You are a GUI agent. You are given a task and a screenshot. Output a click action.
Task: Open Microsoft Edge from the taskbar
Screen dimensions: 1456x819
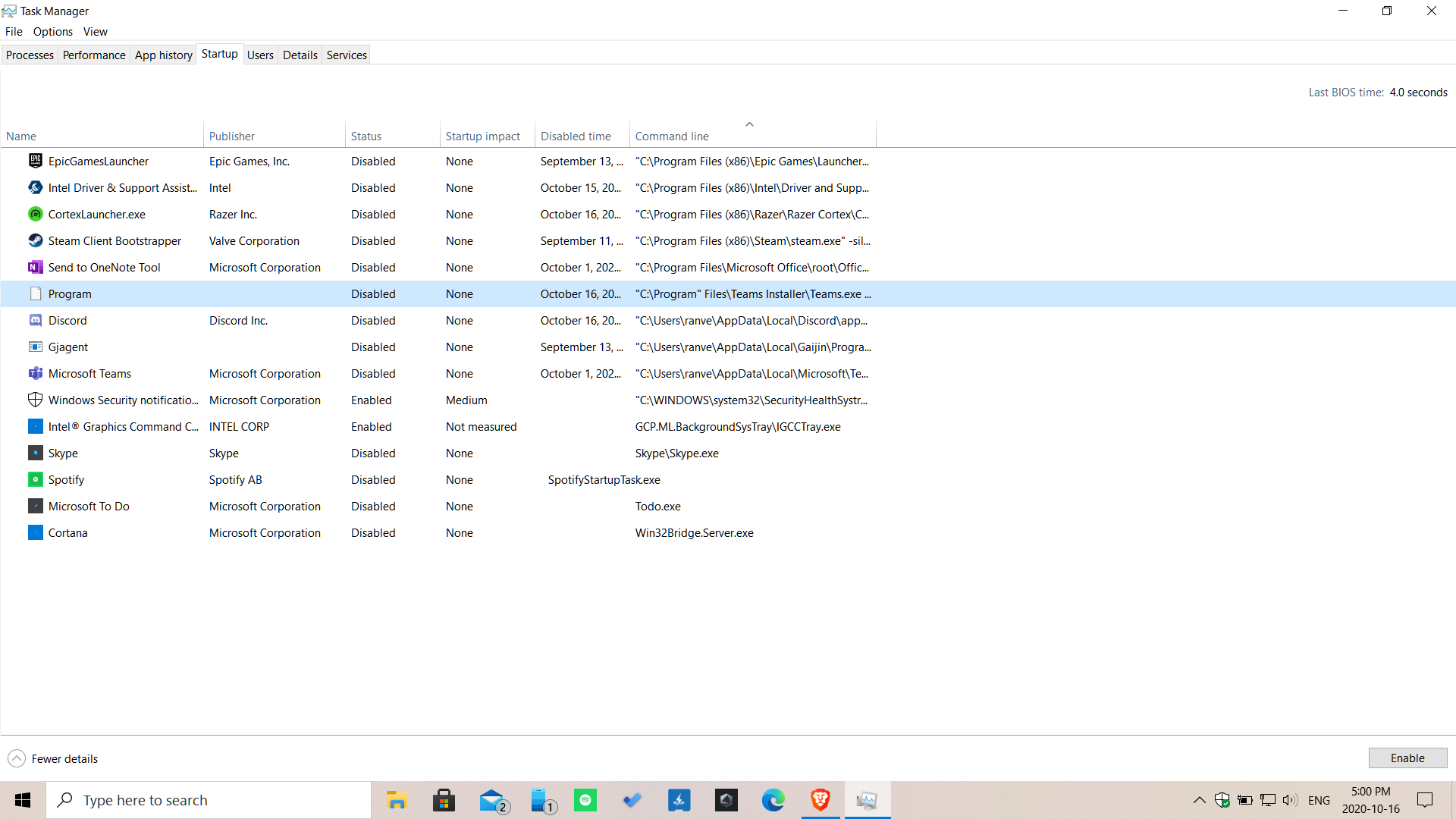(x=773, y=800)
